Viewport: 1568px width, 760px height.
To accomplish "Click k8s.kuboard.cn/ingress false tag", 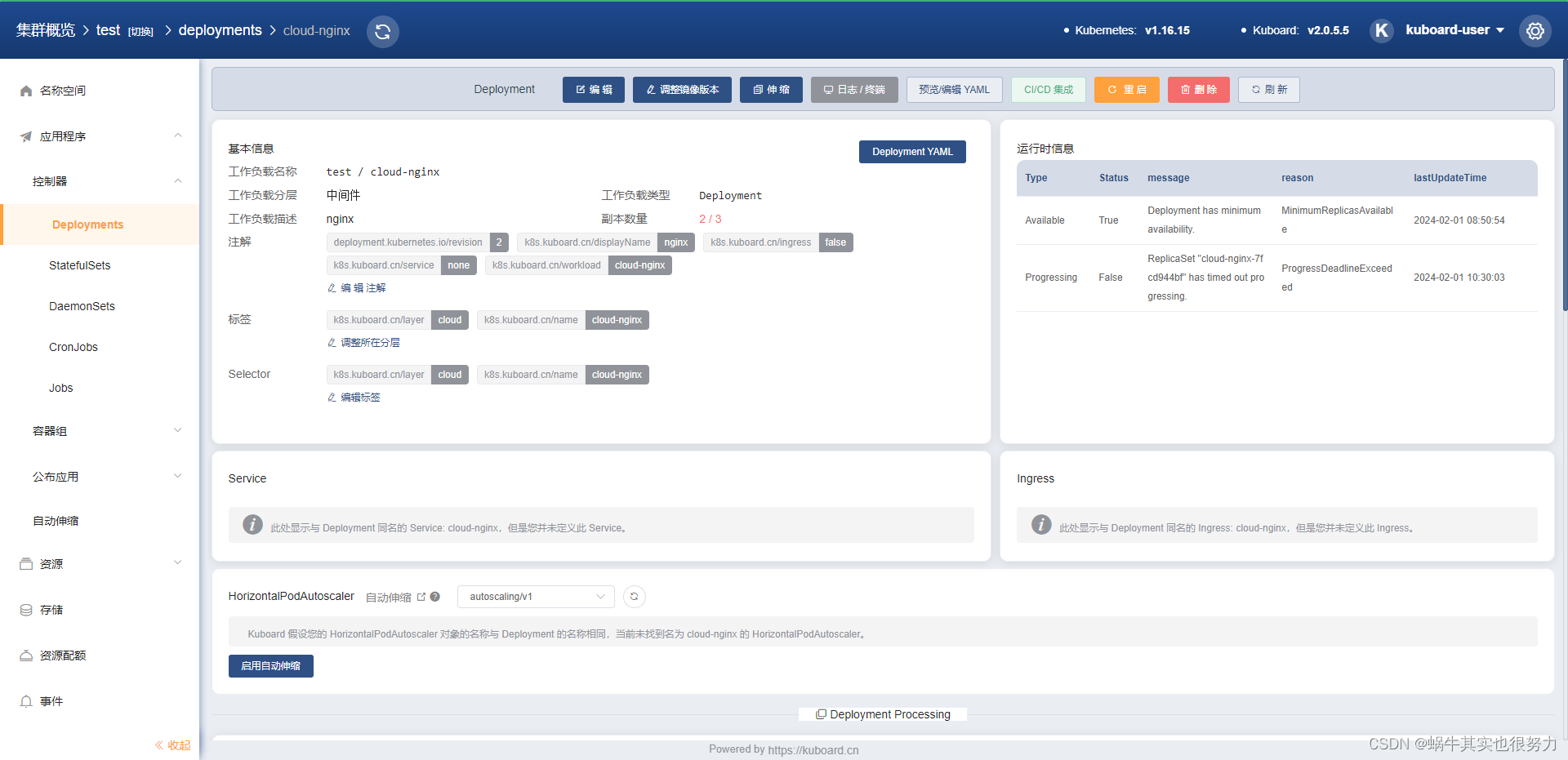I will tap(777, 242).
